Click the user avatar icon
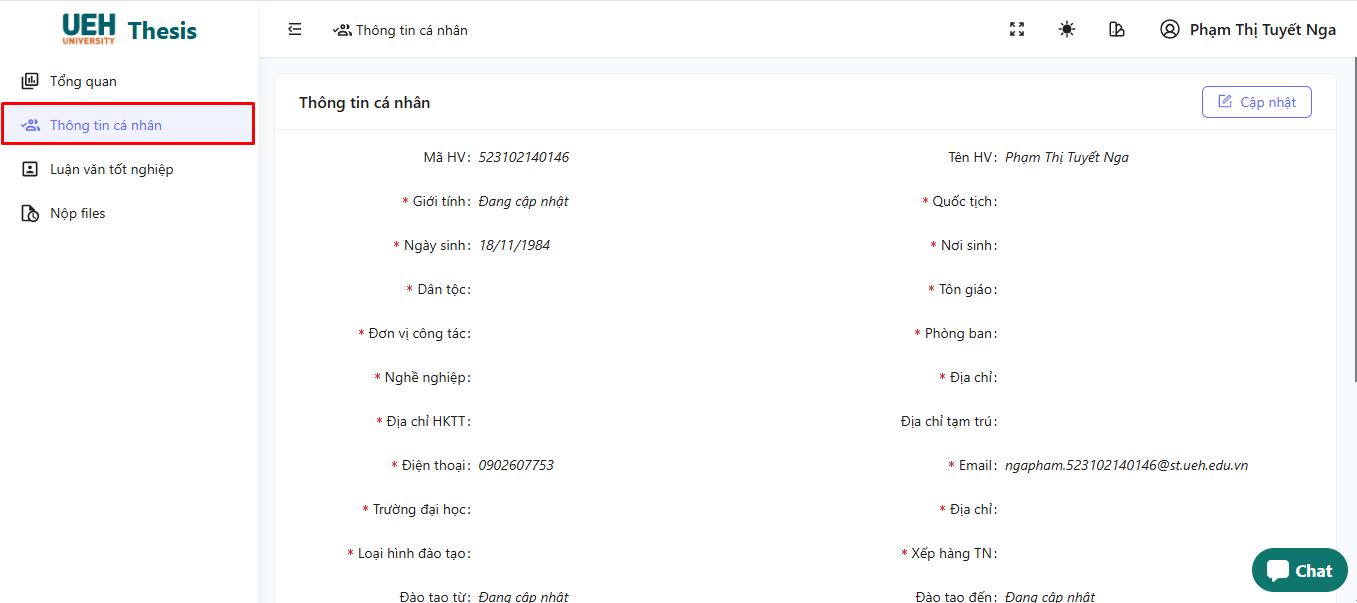Image resolution: width=1357 pixels, height=603 pixels. (1169, 30)
